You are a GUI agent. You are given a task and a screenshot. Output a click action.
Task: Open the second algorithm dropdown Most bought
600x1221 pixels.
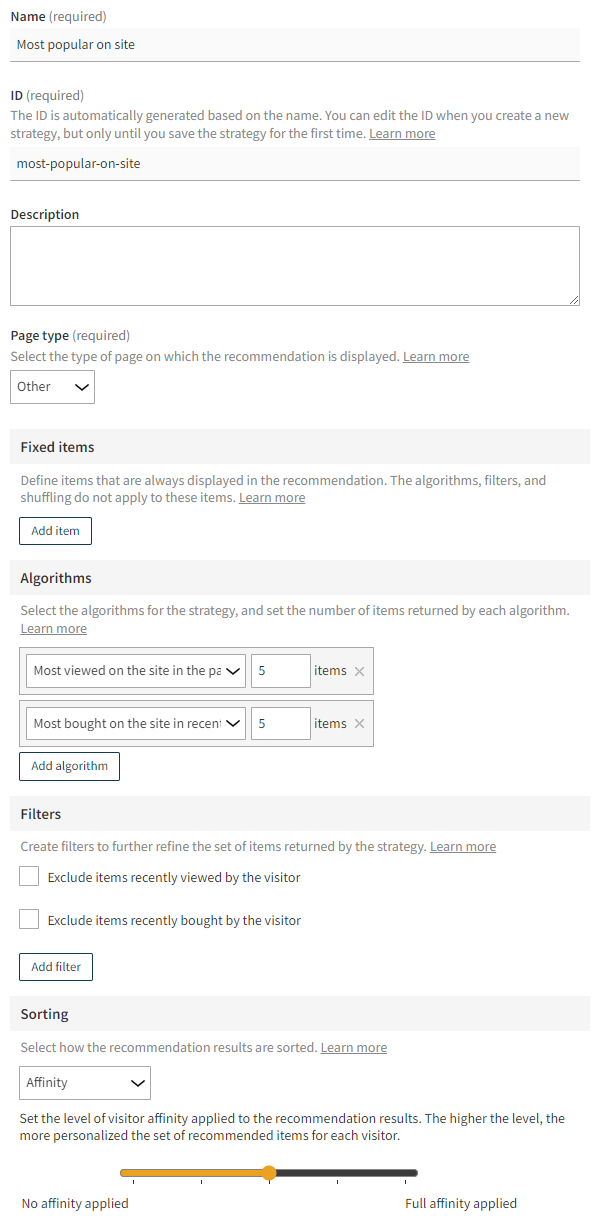(135, 723)
